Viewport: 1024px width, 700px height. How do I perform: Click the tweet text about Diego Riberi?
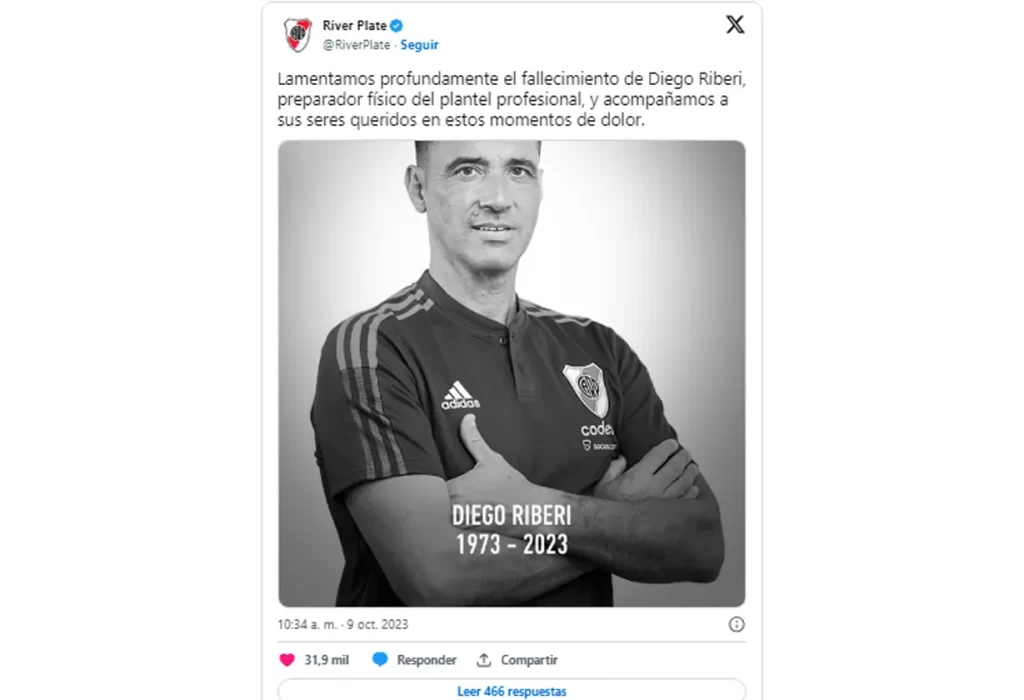point(511,99)
